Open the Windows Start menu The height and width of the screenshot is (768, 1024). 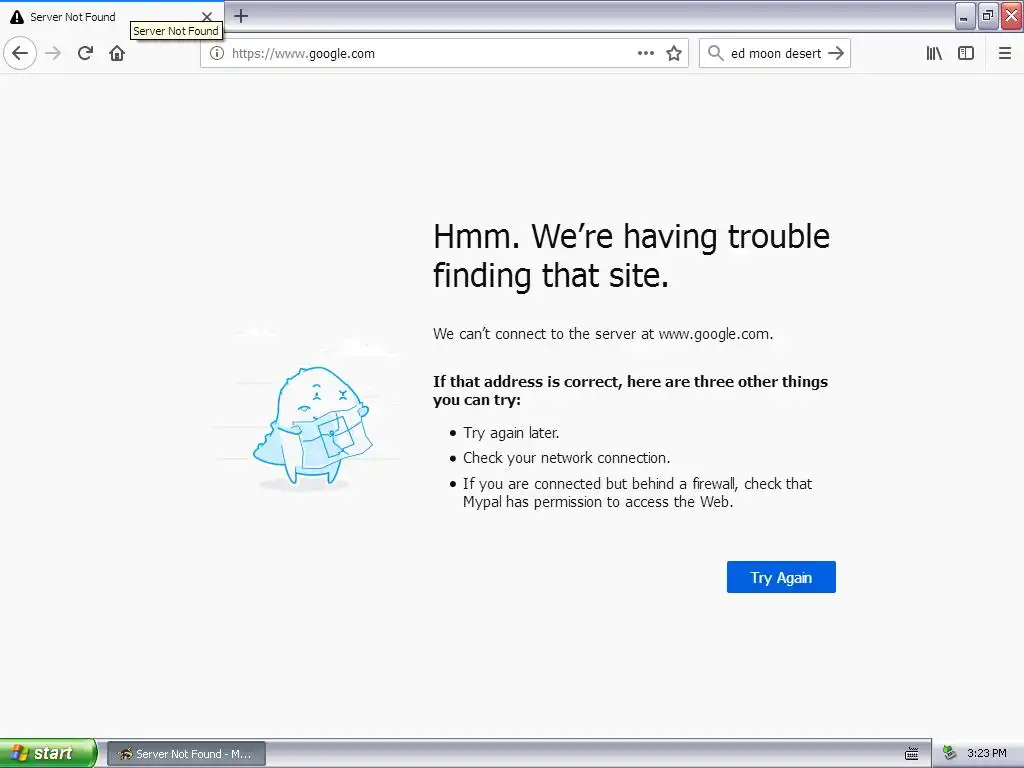pos(48,753)
